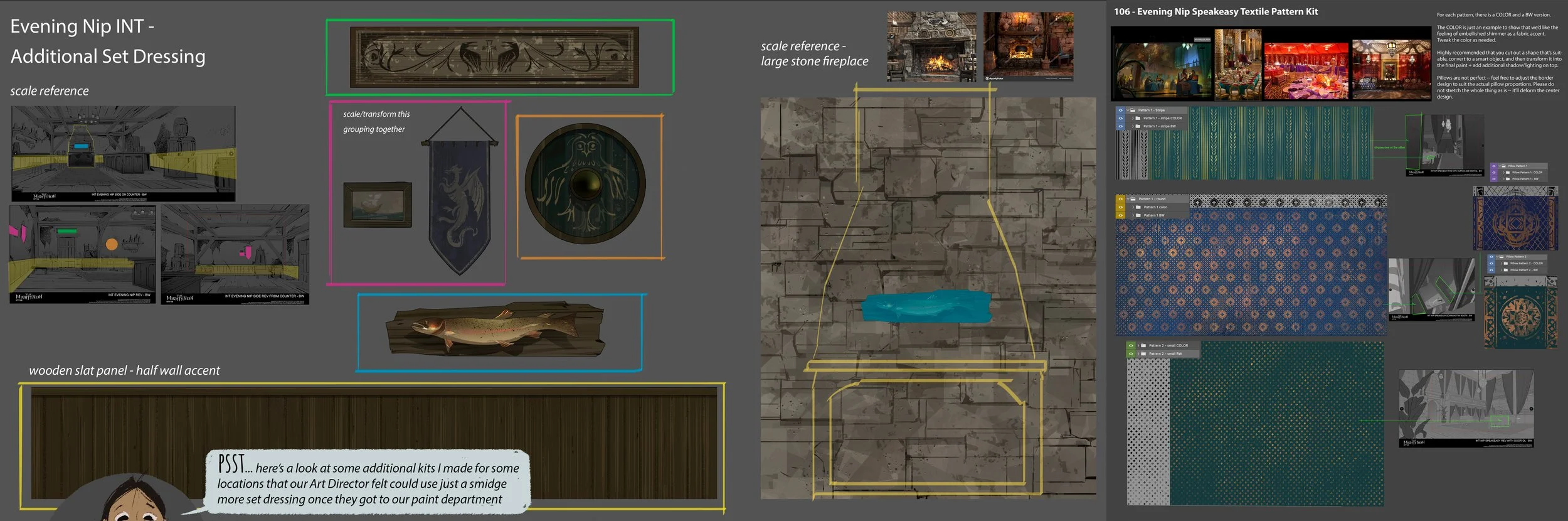Select the 'Pillow Pattern 2' layer name
This screenshot has width=1568, height=521.
pyautogui.click(x=1516, y=257)
